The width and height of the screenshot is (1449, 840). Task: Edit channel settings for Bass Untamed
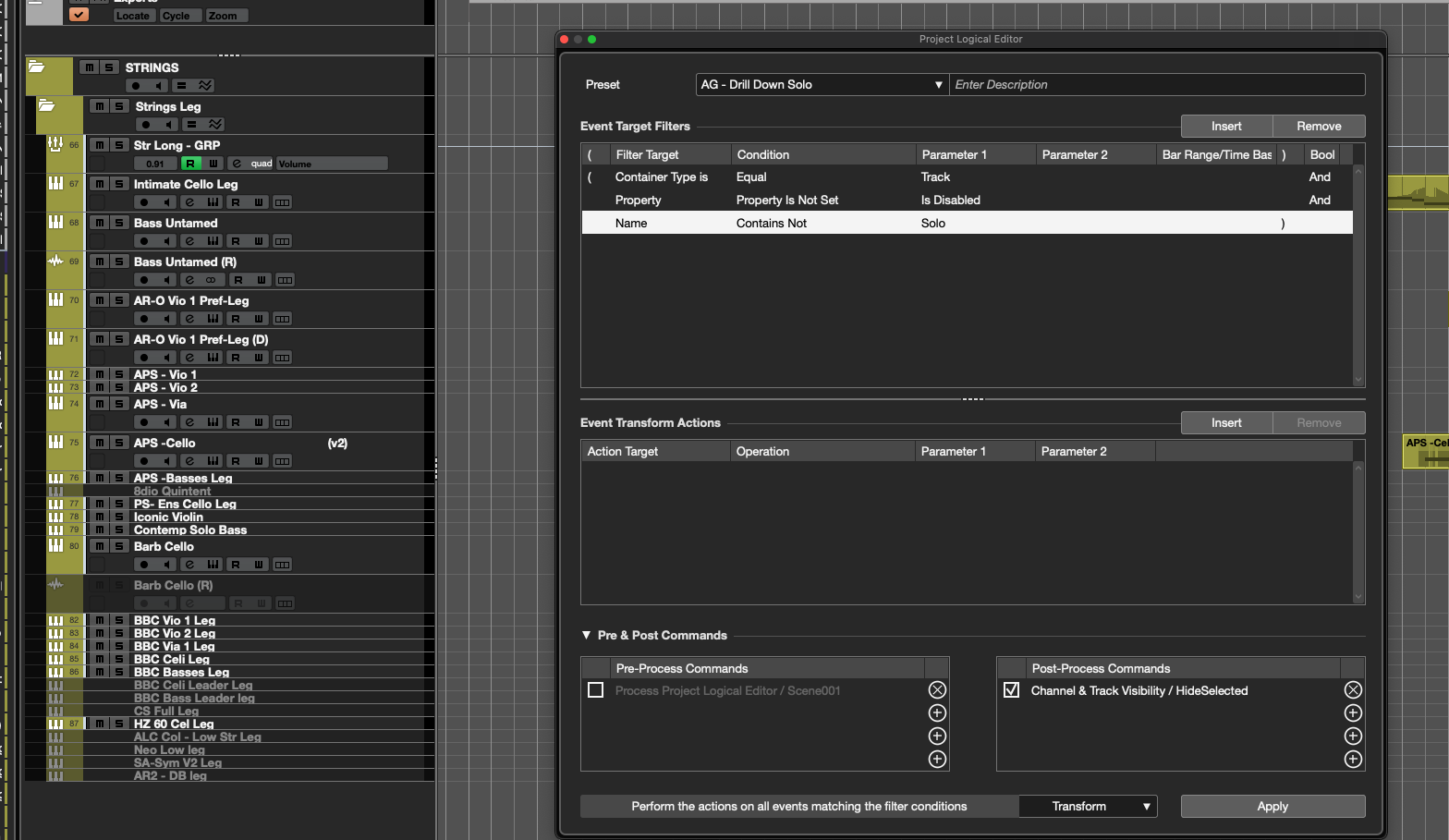[x=190, y=241]
